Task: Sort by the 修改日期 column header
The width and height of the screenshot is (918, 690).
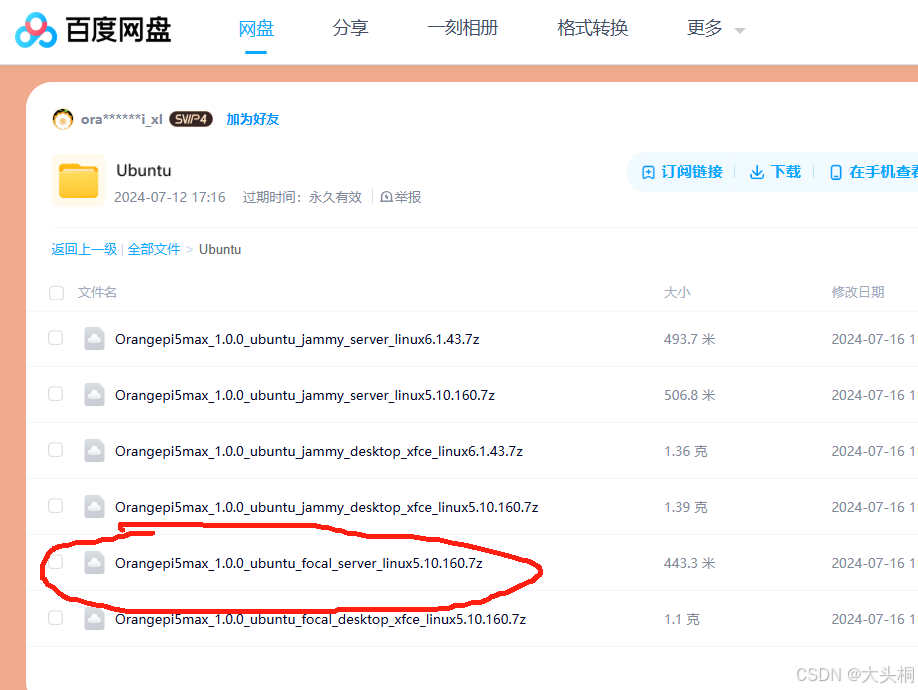Action: (x=858, y=292)
